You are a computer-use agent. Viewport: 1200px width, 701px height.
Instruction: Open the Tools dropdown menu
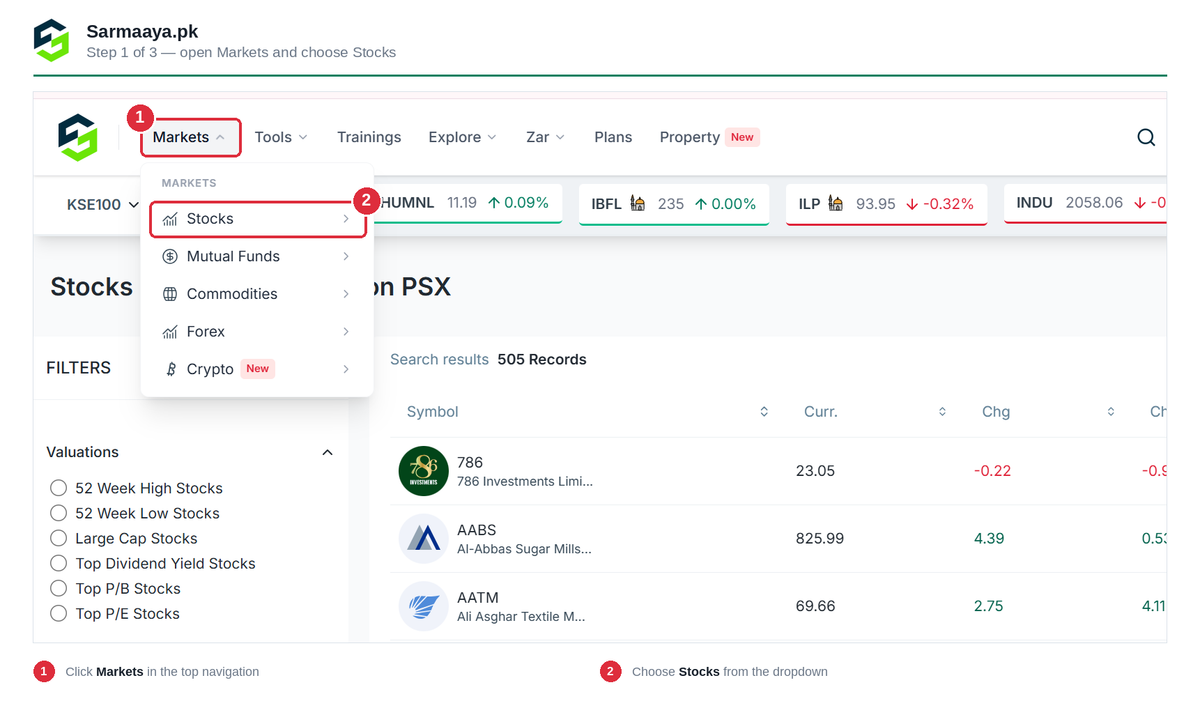[281, 137]
